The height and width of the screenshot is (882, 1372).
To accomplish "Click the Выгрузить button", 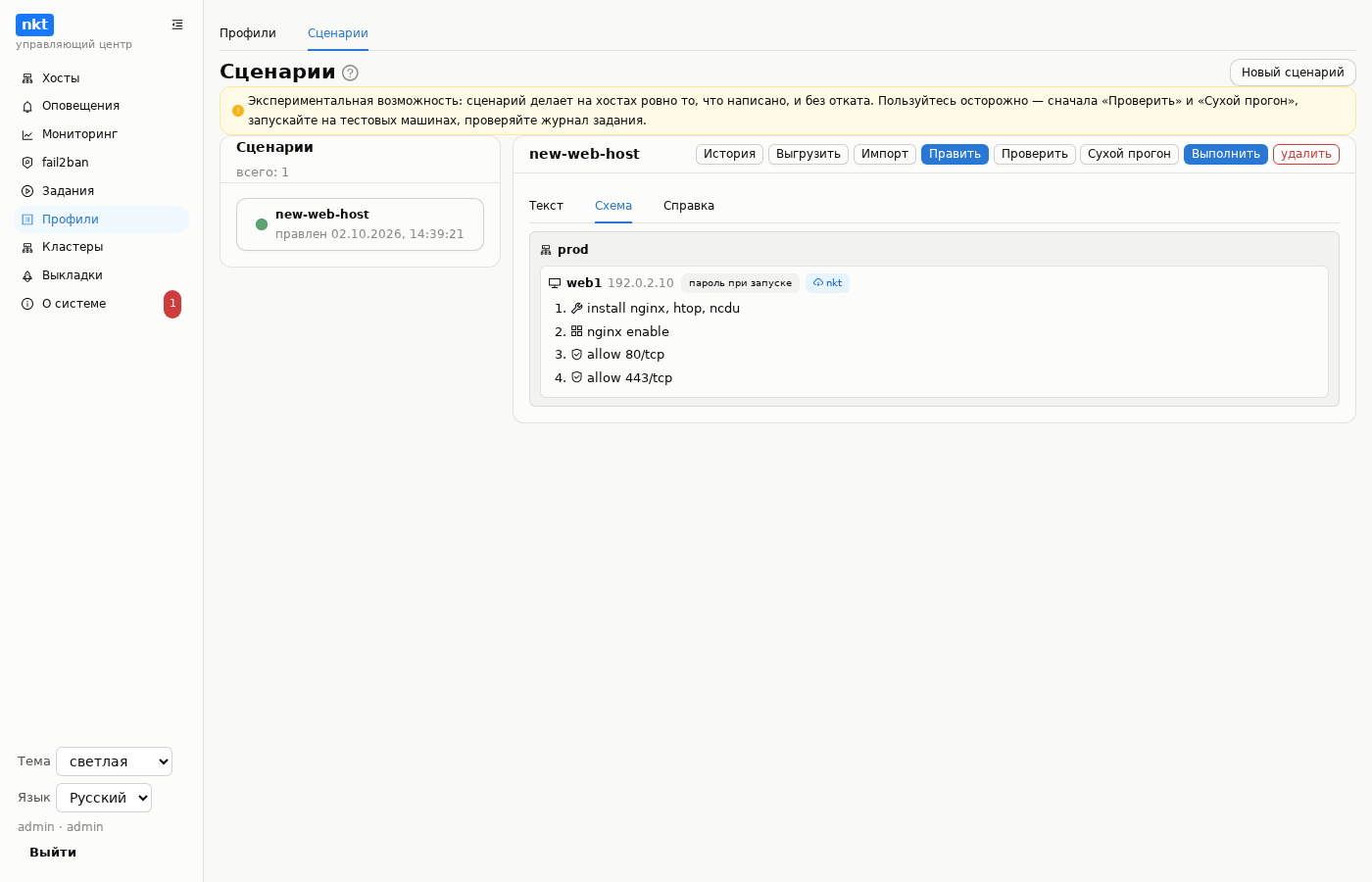I will 808,155.
